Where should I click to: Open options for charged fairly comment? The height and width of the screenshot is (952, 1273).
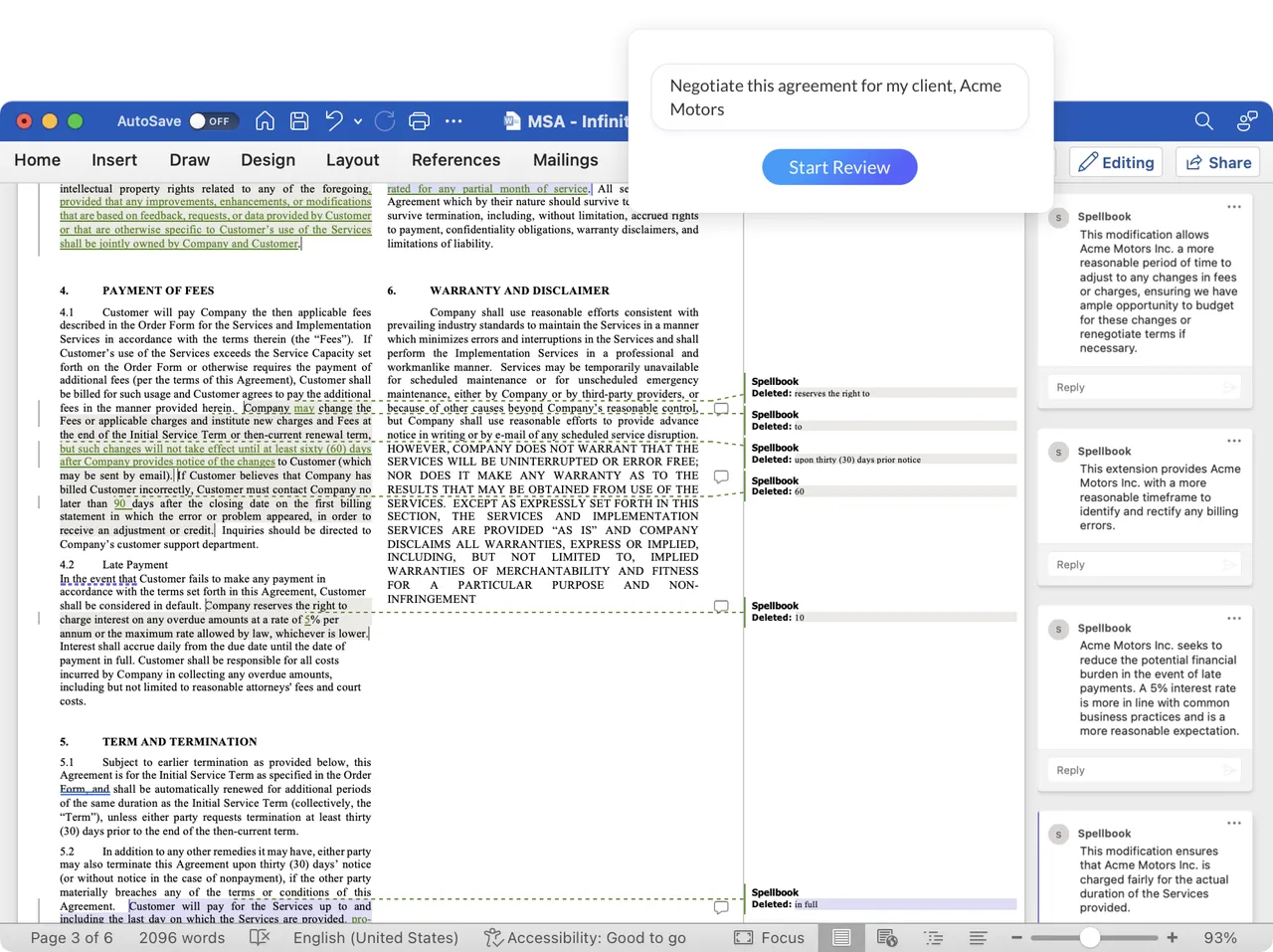coord(1234,823)
